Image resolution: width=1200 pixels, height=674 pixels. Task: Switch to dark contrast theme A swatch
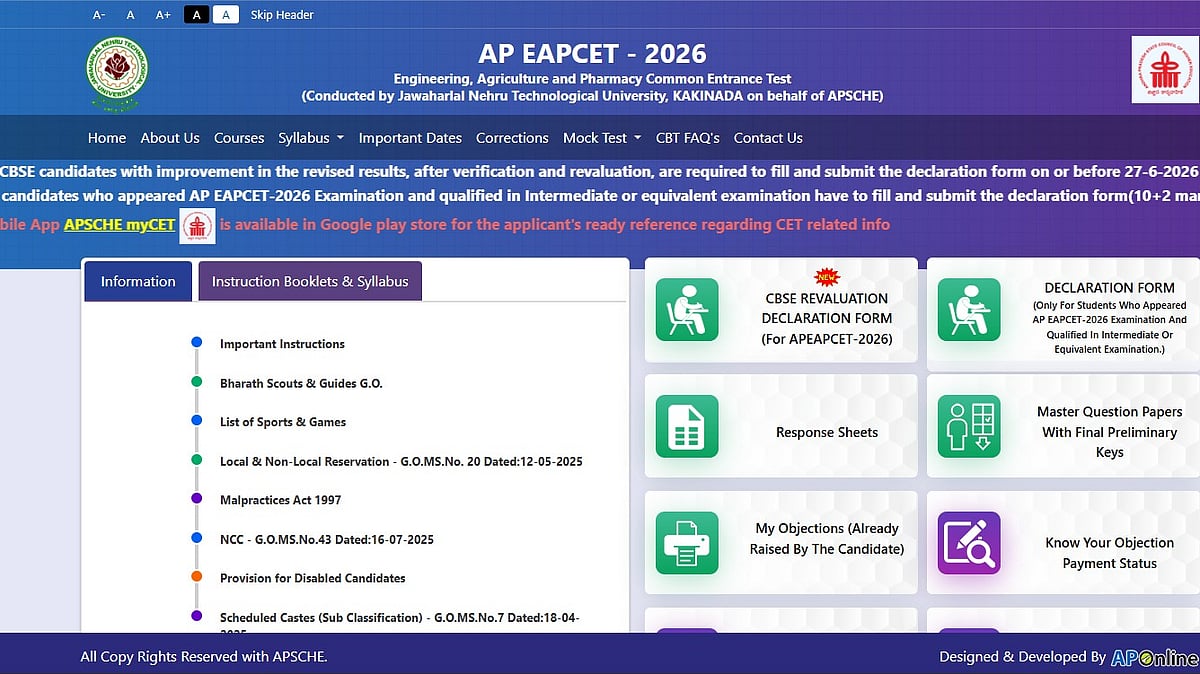196,14
